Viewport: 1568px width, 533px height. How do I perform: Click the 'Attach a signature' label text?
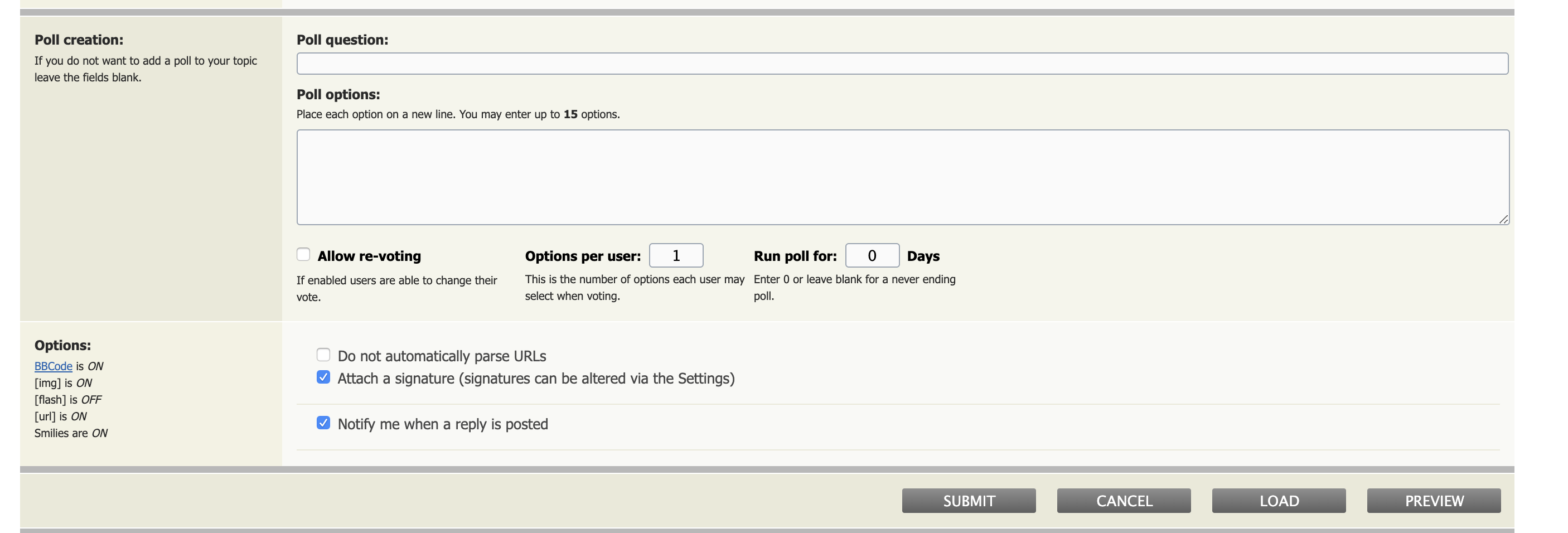coord(536,379)
